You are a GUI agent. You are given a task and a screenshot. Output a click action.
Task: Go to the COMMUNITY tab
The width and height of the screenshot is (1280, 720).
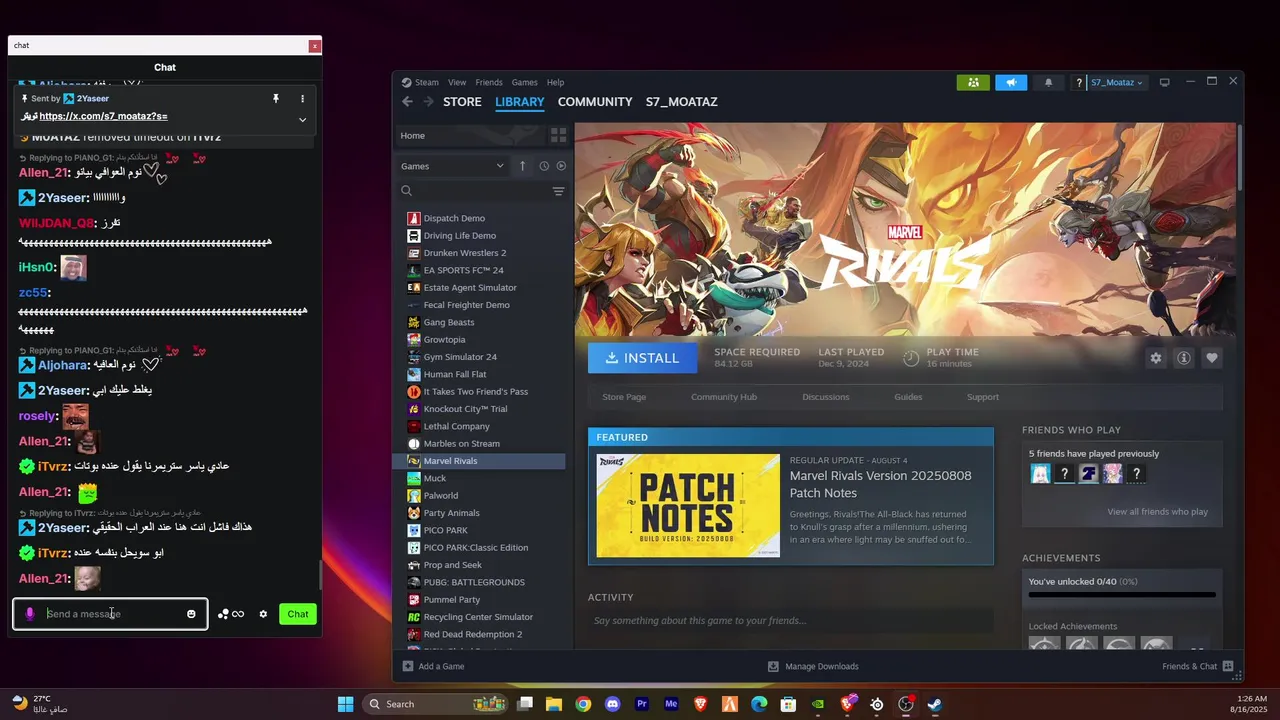595,102
